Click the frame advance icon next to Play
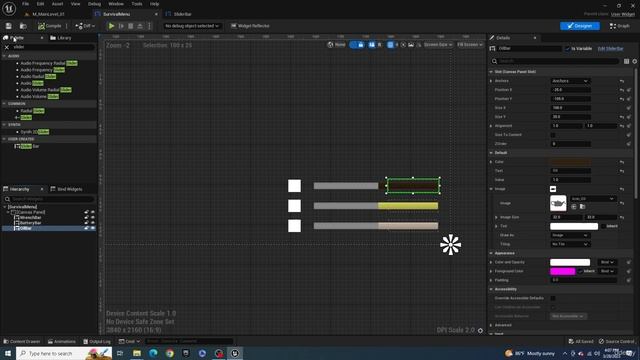Image resolution: width=640 pixels, height=360 pixels. coord(121,26)
